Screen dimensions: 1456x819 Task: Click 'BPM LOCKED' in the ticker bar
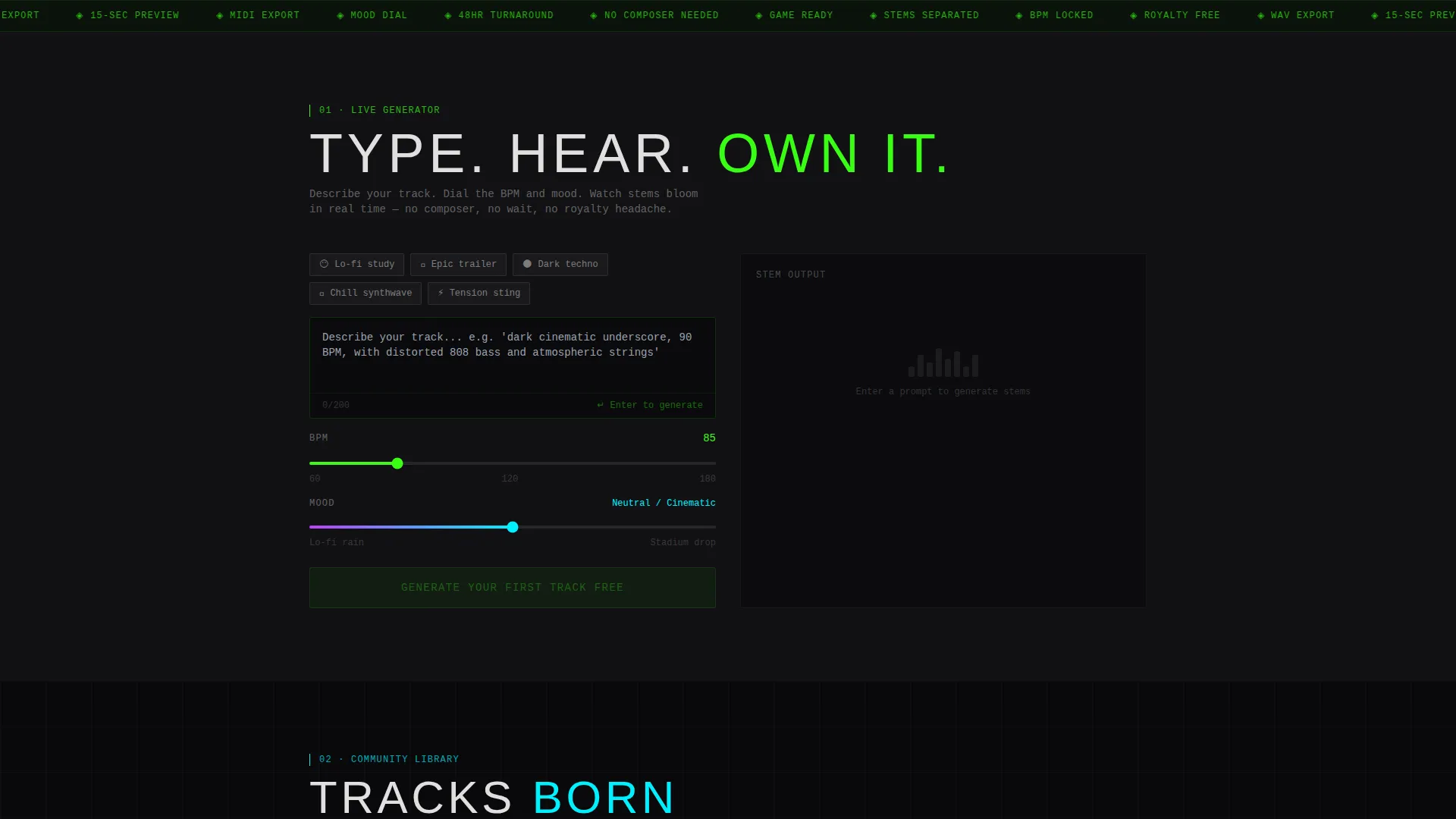point(1062,15)
